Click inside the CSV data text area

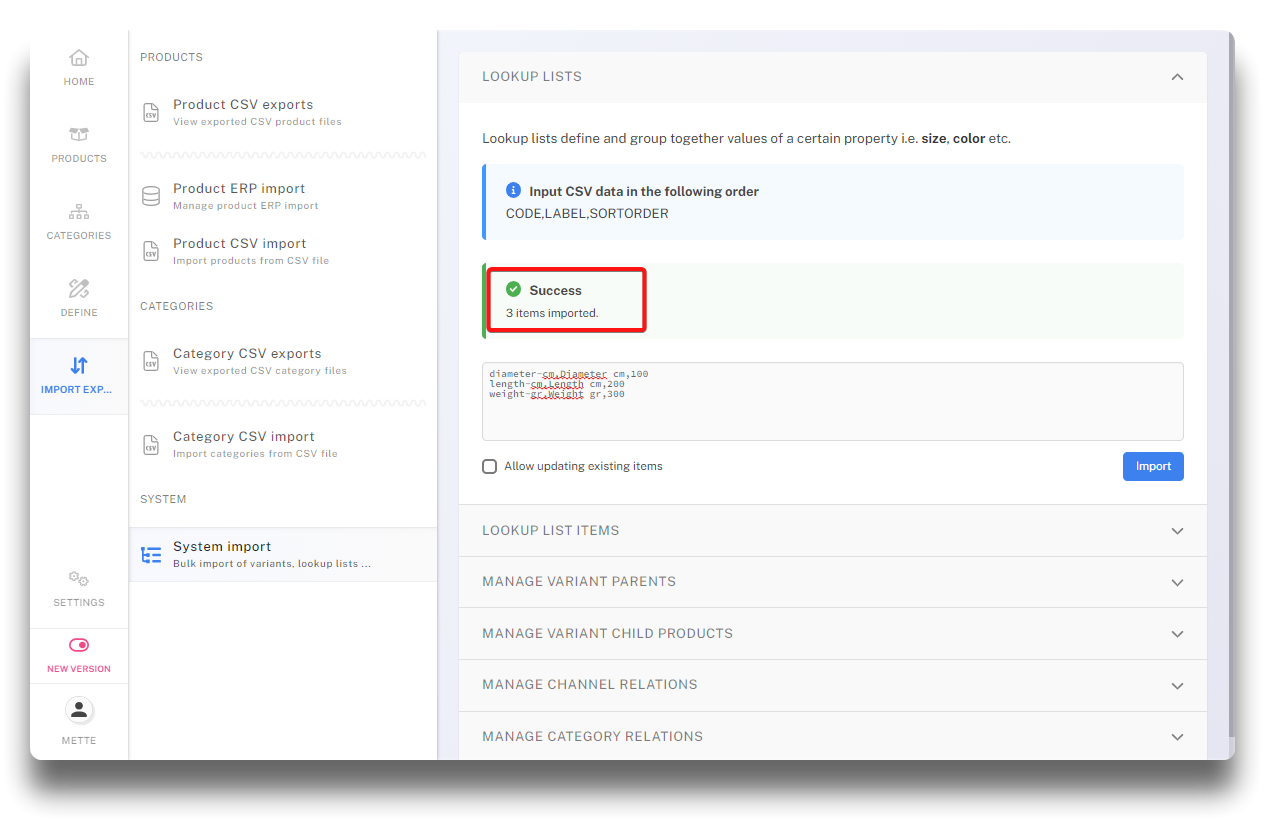(x=832, y=415)
